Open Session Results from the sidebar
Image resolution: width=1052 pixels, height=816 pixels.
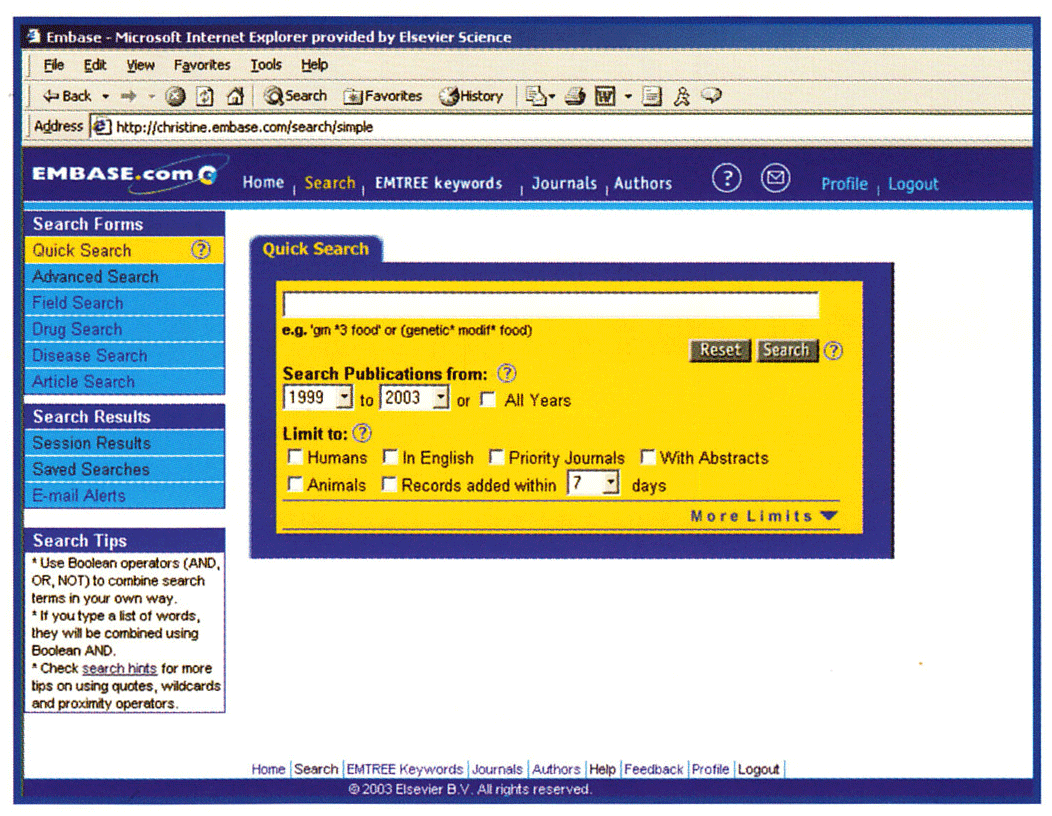pos(124,443)
